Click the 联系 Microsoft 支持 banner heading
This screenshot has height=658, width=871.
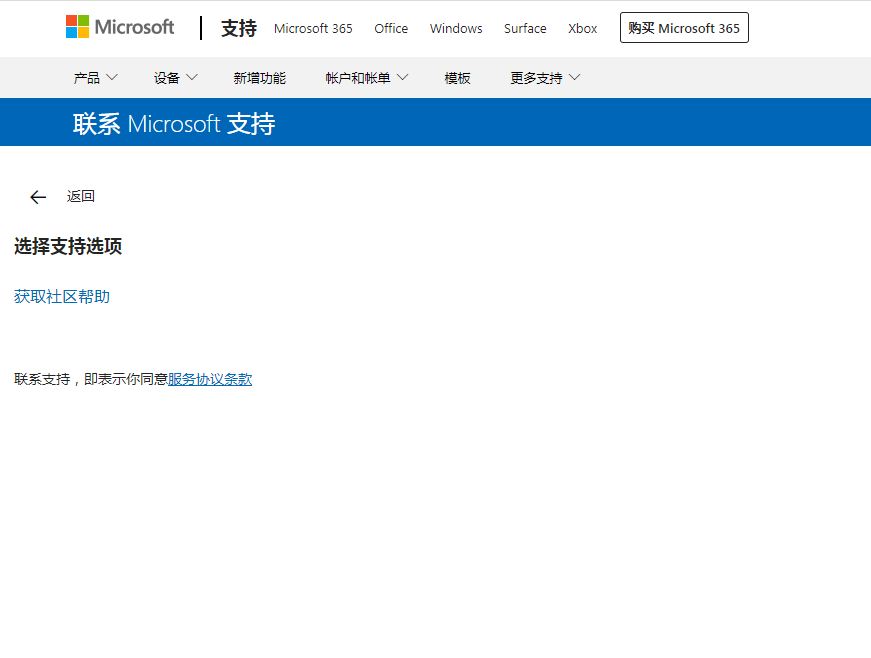tap(174, 123)
